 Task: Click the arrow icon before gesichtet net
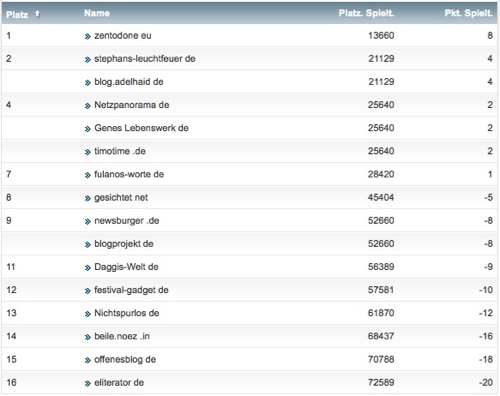tap(88, 199)
